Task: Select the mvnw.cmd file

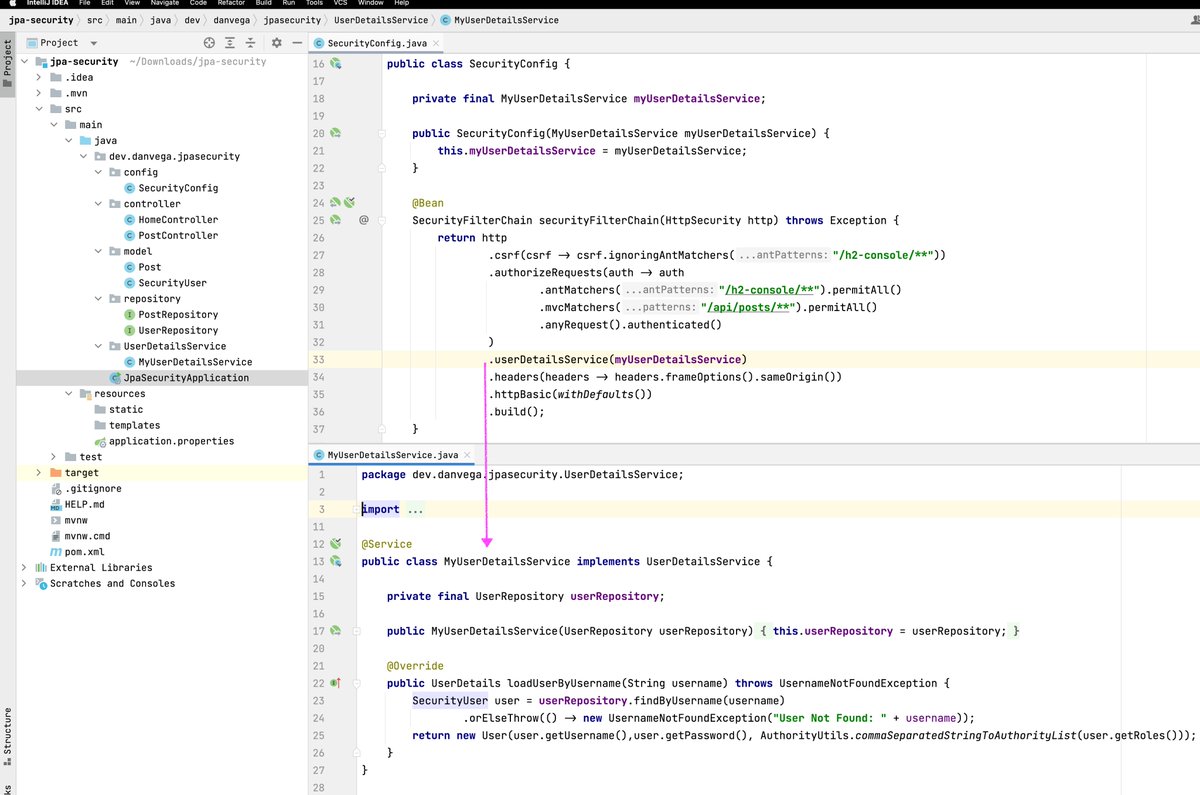Action: pos(88,536)
